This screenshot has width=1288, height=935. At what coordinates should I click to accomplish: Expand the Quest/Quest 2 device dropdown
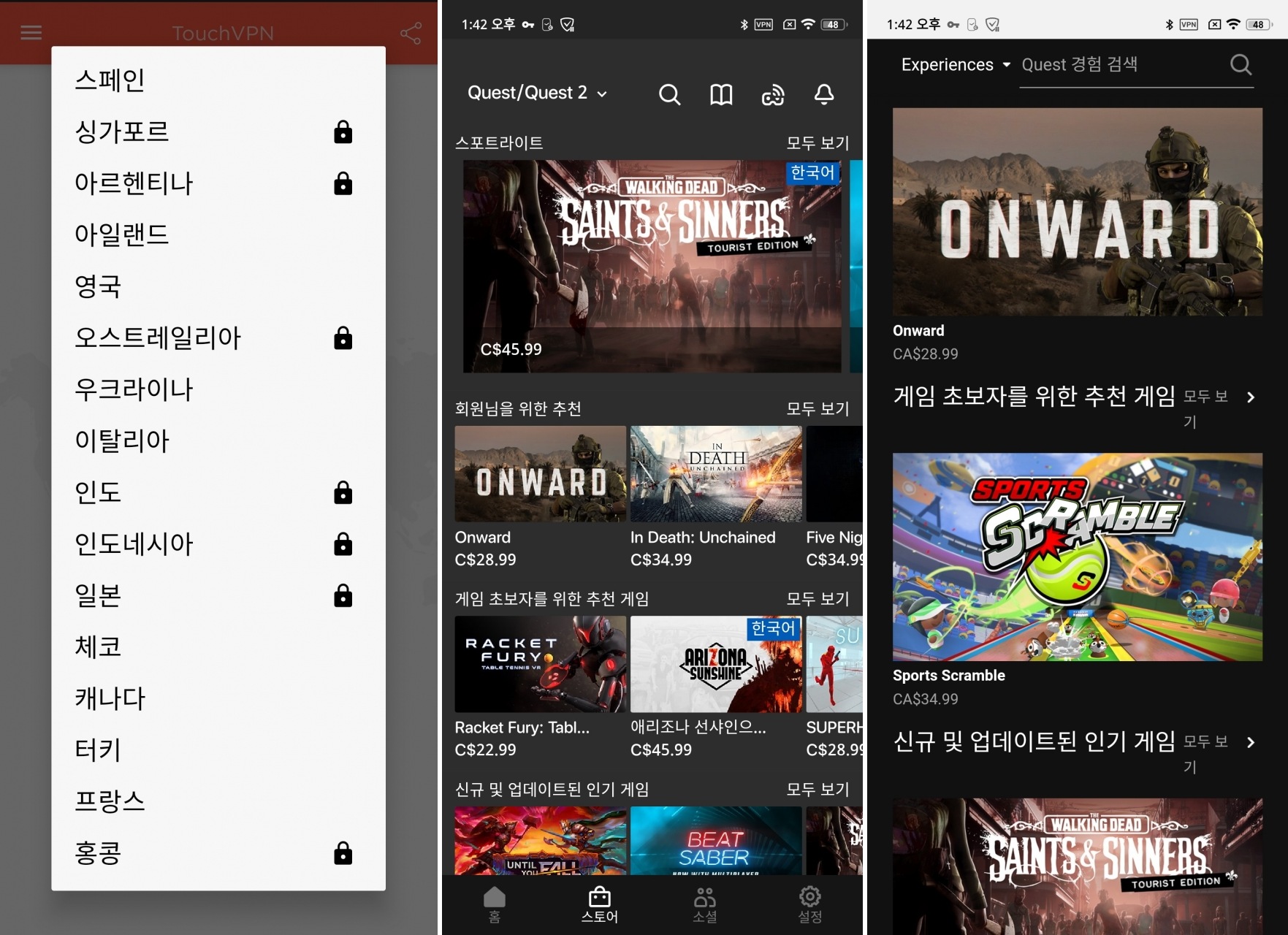538,93
